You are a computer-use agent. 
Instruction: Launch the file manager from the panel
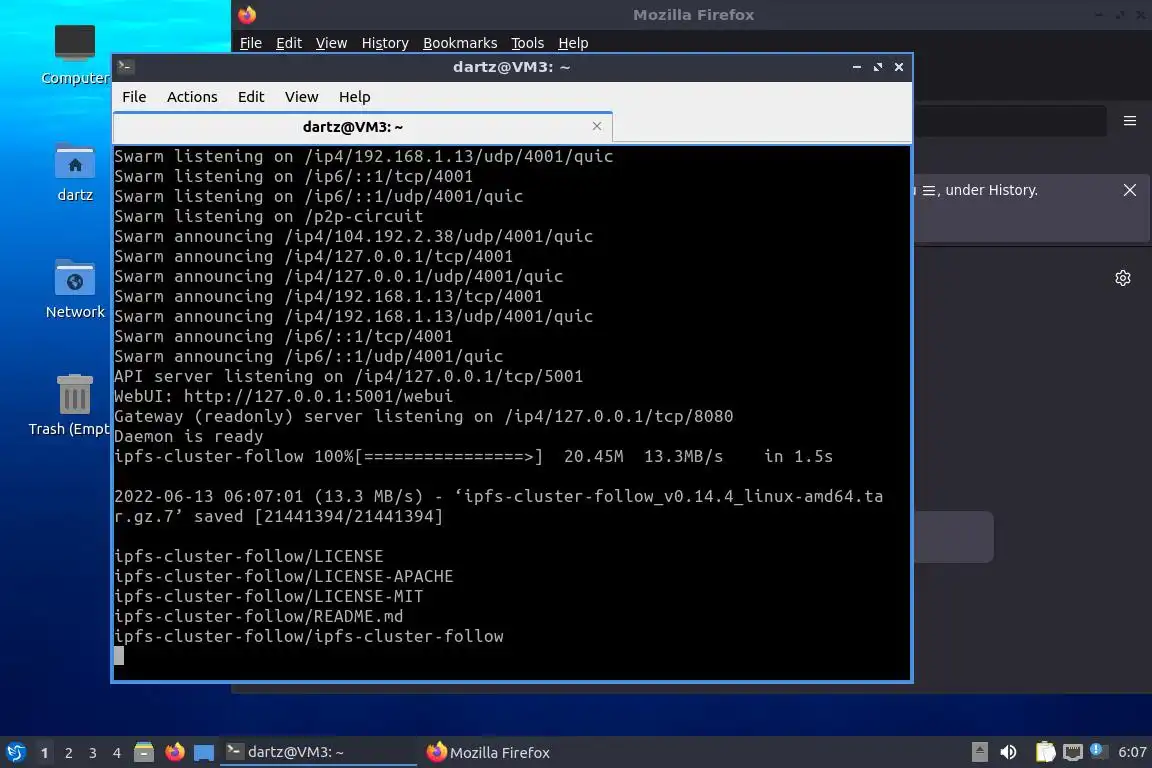pyautogui.click(x=144, y=752)
